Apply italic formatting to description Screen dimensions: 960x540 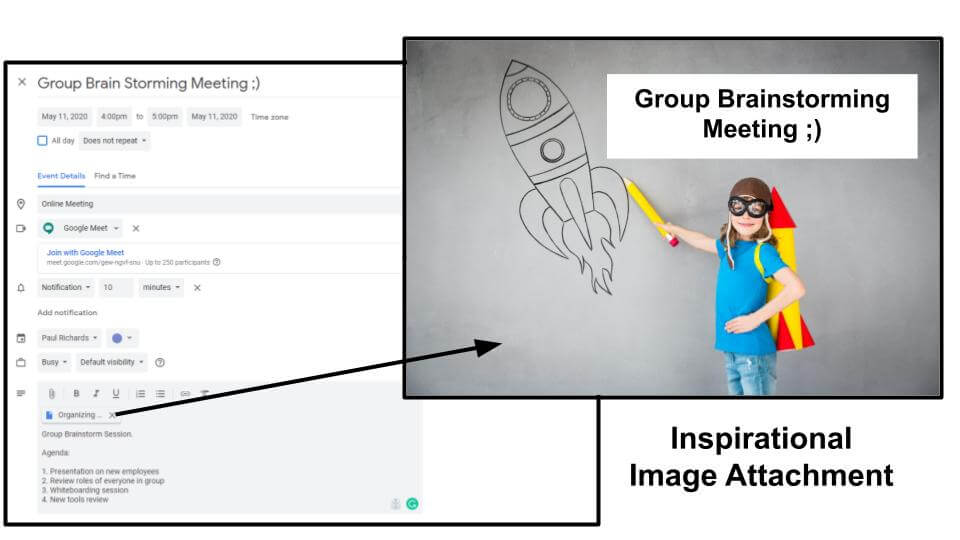(96, 394)
